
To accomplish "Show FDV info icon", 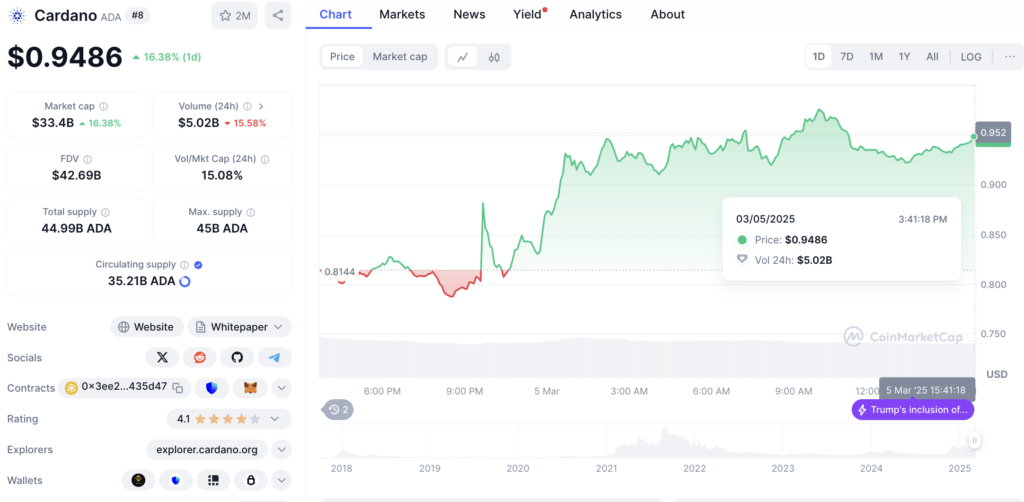I will point(88,159).
